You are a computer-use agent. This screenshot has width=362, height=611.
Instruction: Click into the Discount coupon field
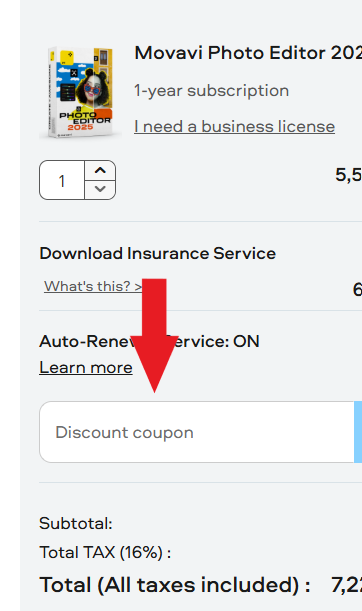coord(196,432)
